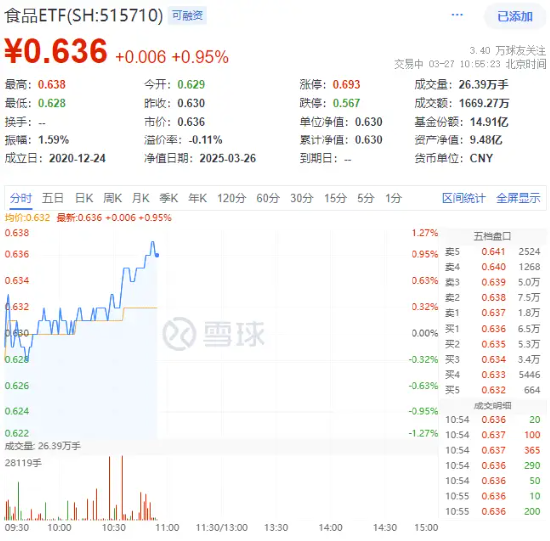Open the three-dot more options menu

pyautogui.click(x=457, y=15)
